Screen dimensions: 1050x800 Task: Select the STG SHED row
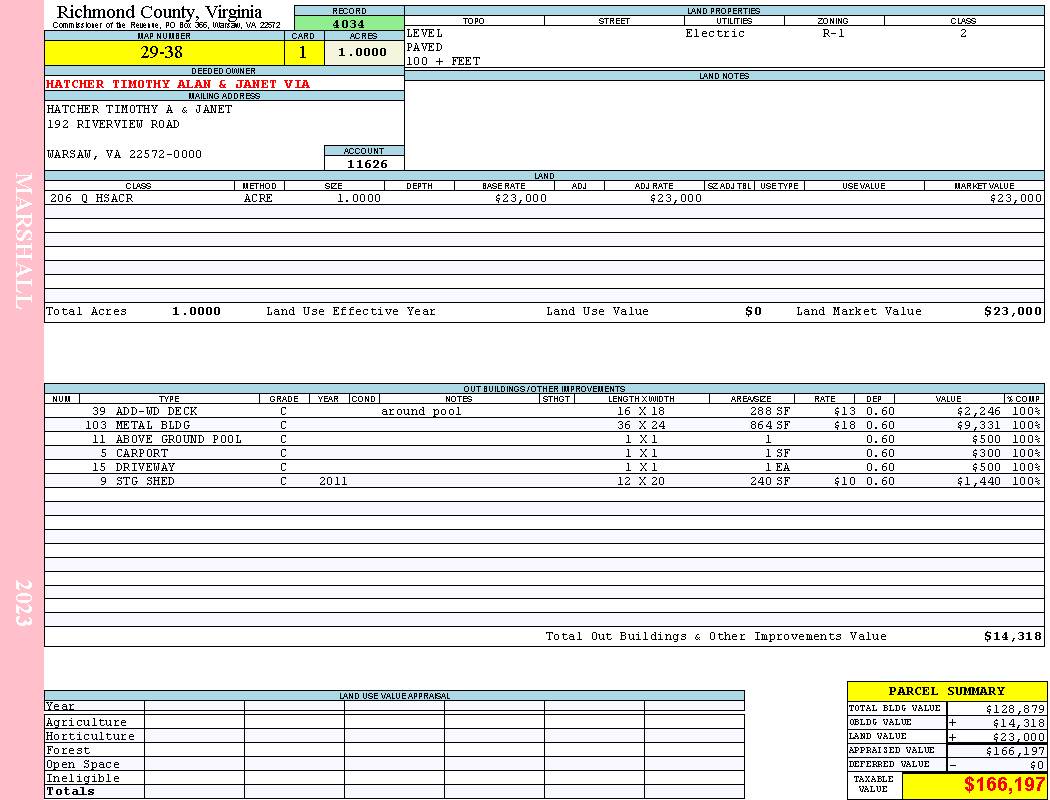[x=544, y=481]
